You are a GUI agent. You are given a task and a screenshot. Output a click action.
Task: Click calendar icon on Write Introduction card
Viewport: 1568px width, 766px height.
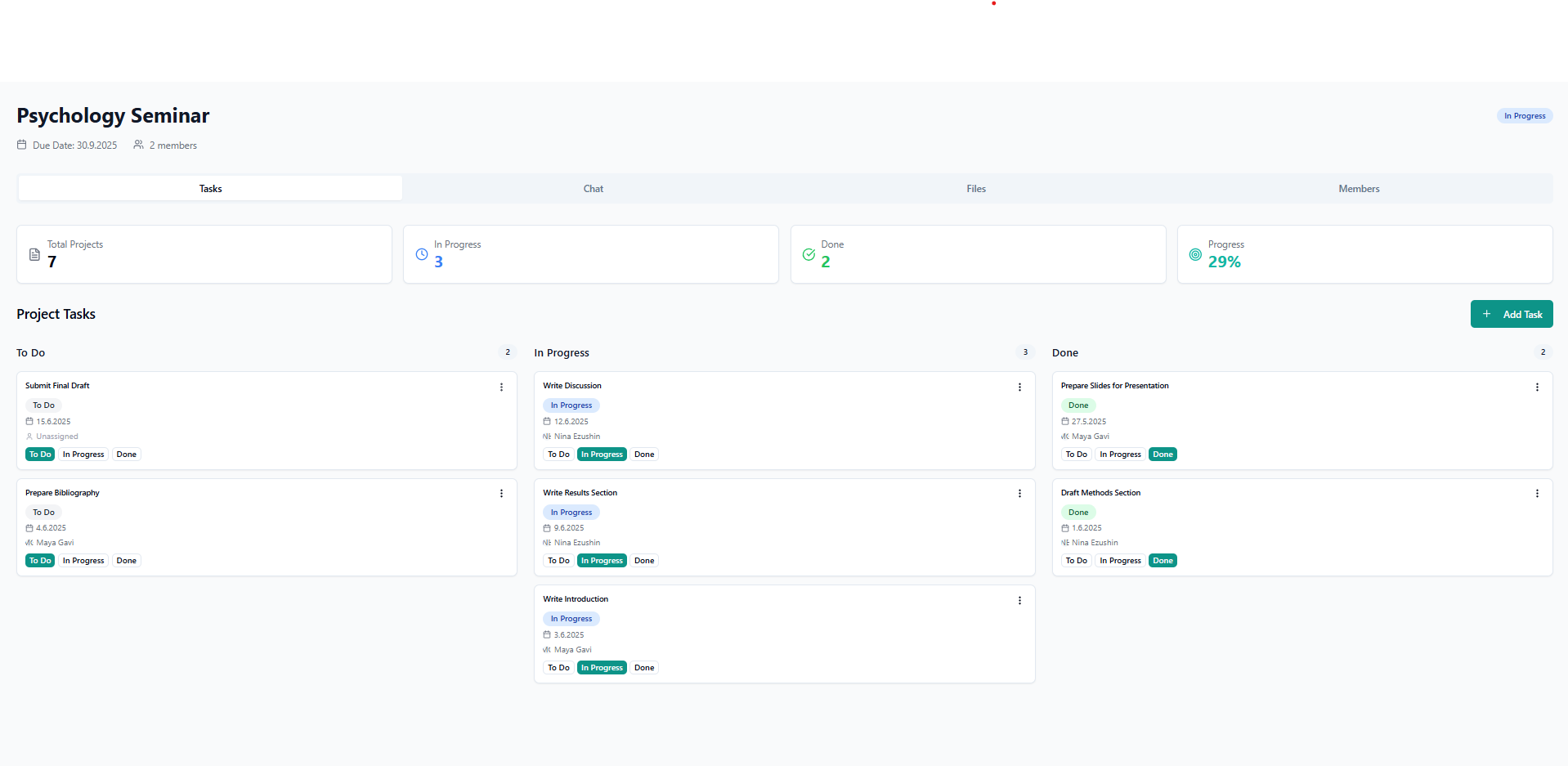click(x=547, y=635)
